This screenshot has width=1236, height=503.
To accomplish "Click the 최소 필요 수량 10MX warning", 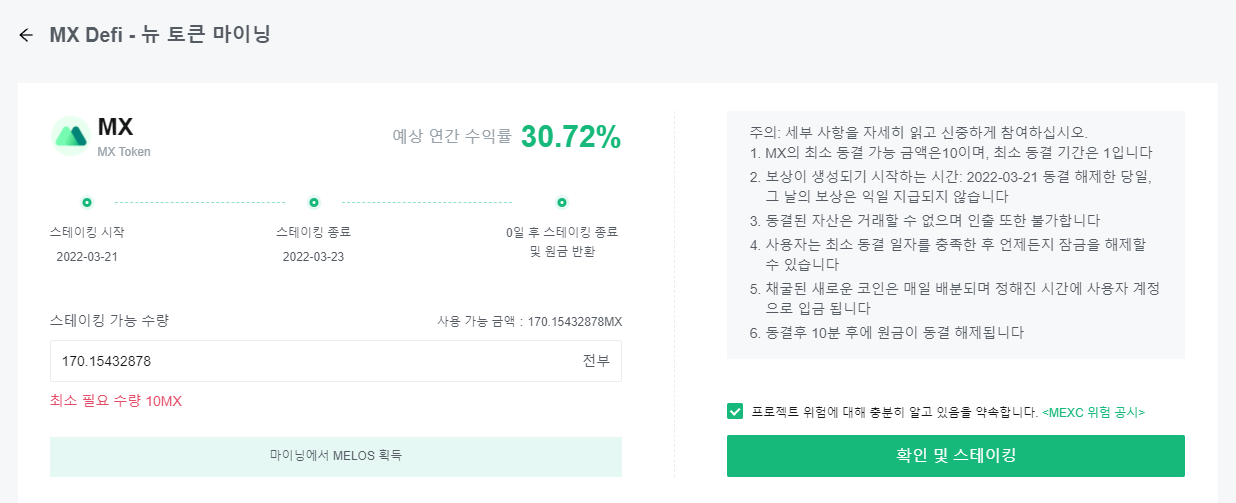I will coord(116,401).
